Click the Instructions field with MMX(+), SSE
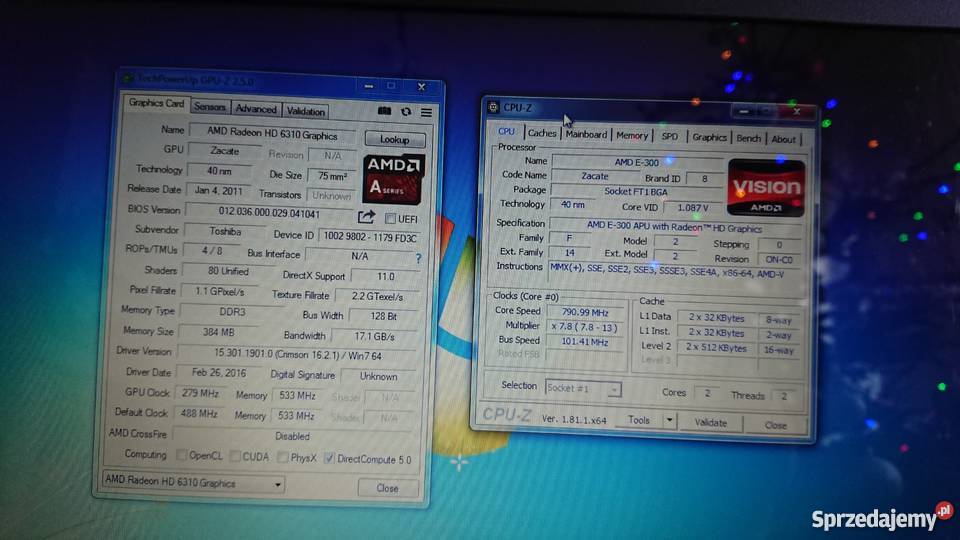Image resolution: width=960 pixels, height=540 pixels. [x=675, y=271]
